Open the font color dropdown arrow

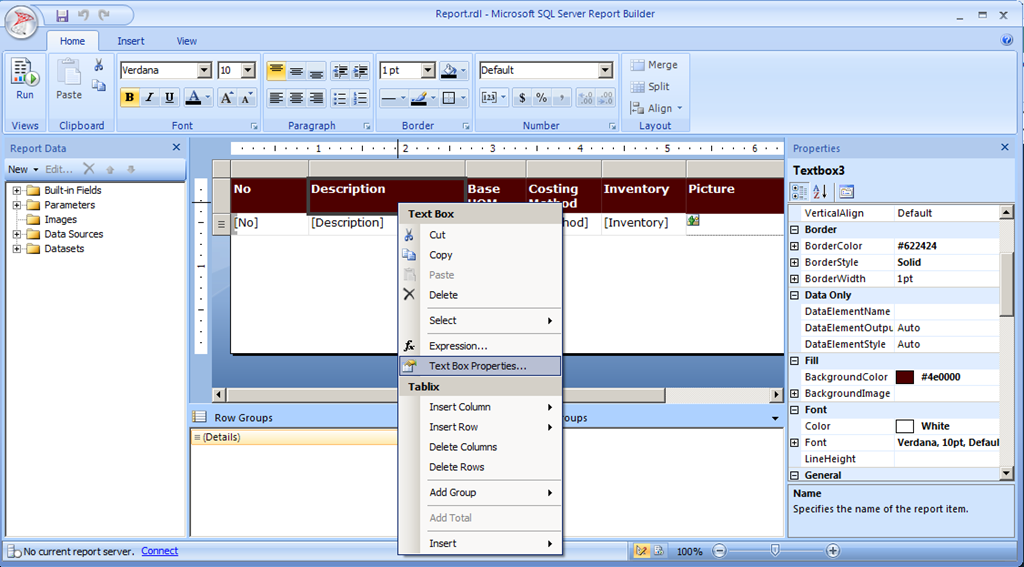coord(208,98)
